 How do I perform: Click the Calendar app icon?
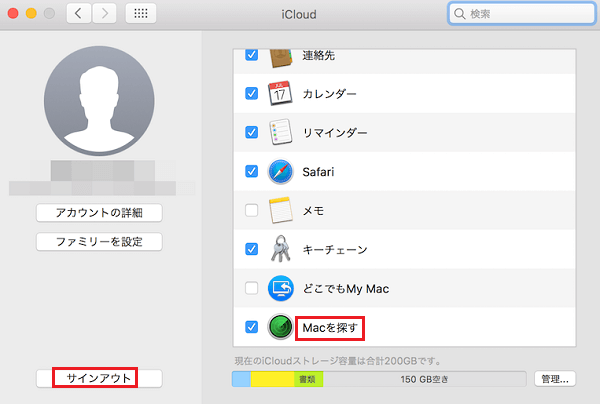coord(280,93)
